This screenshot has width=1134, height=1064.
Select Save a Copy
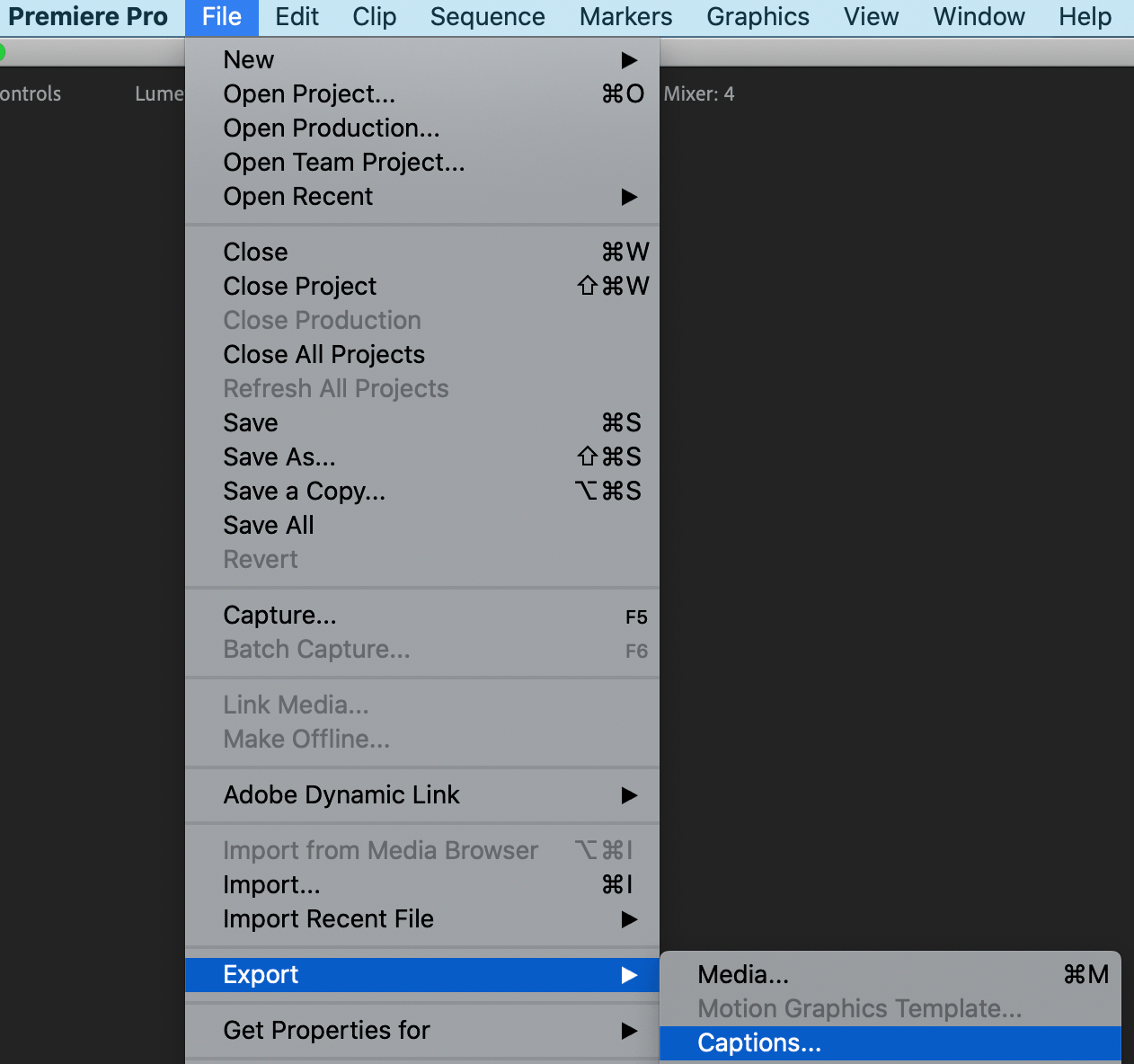tap(304, 491)
